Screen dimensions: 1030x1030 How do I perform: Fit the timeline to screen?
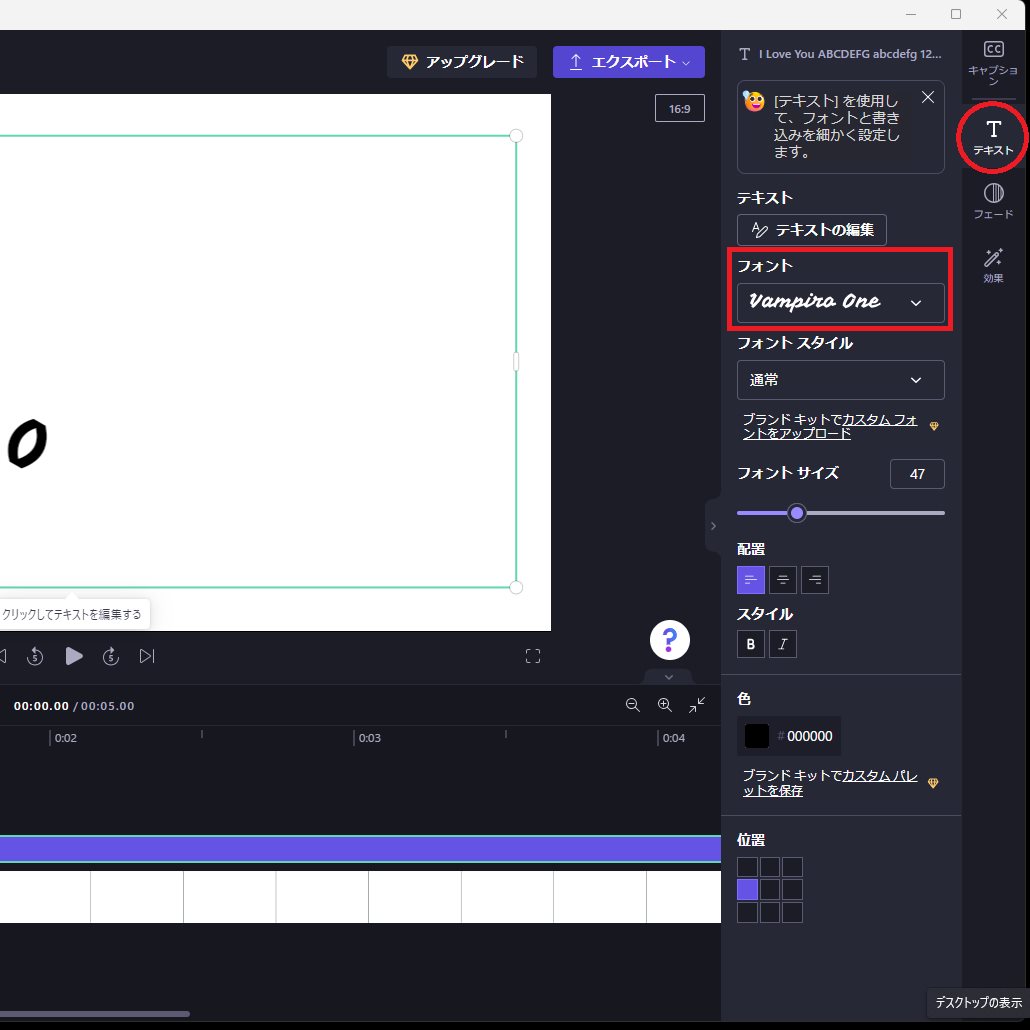[x=697, y=705]
